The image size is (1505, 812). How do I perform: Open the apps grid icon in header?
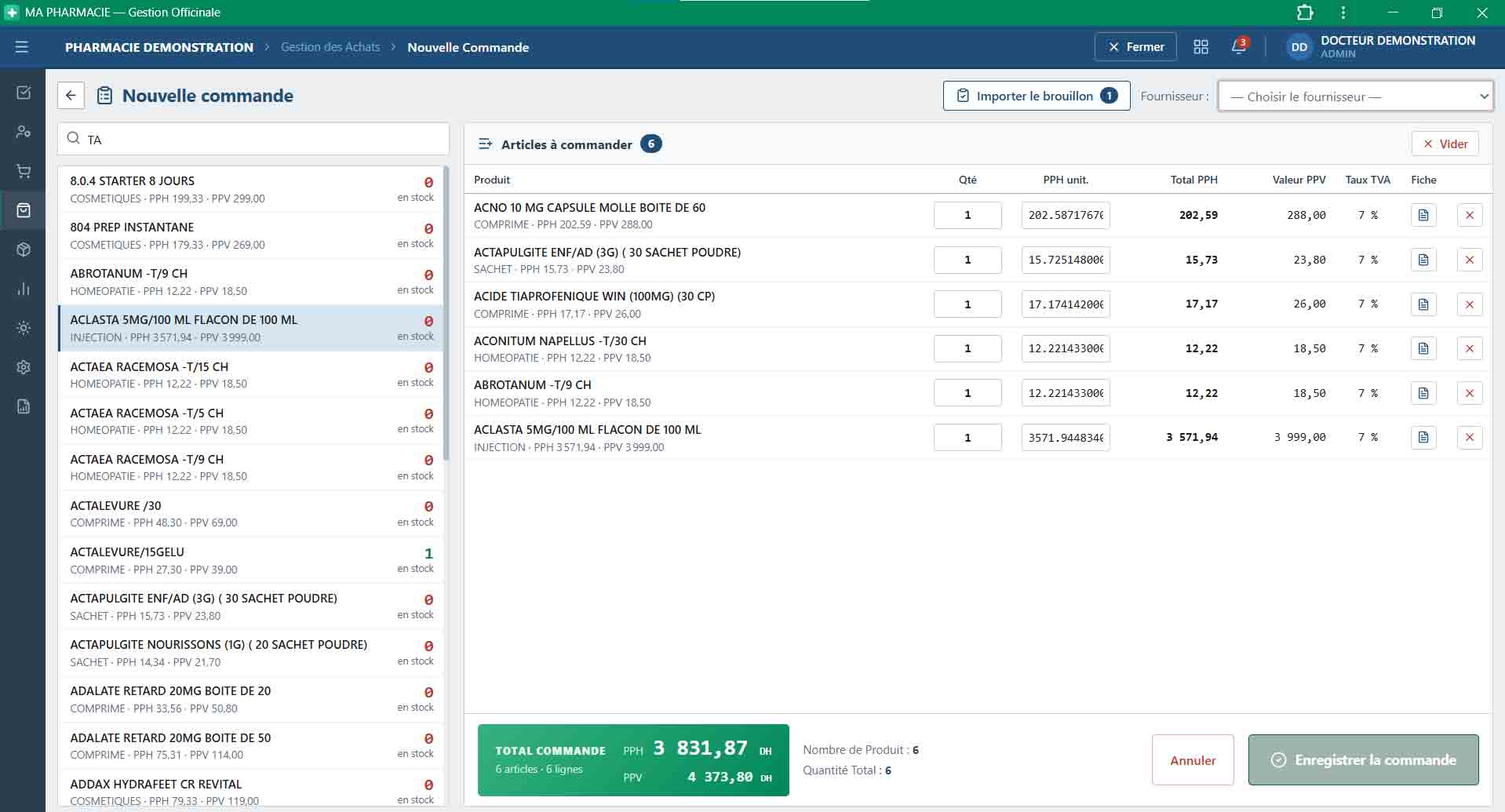[1201, 47]
